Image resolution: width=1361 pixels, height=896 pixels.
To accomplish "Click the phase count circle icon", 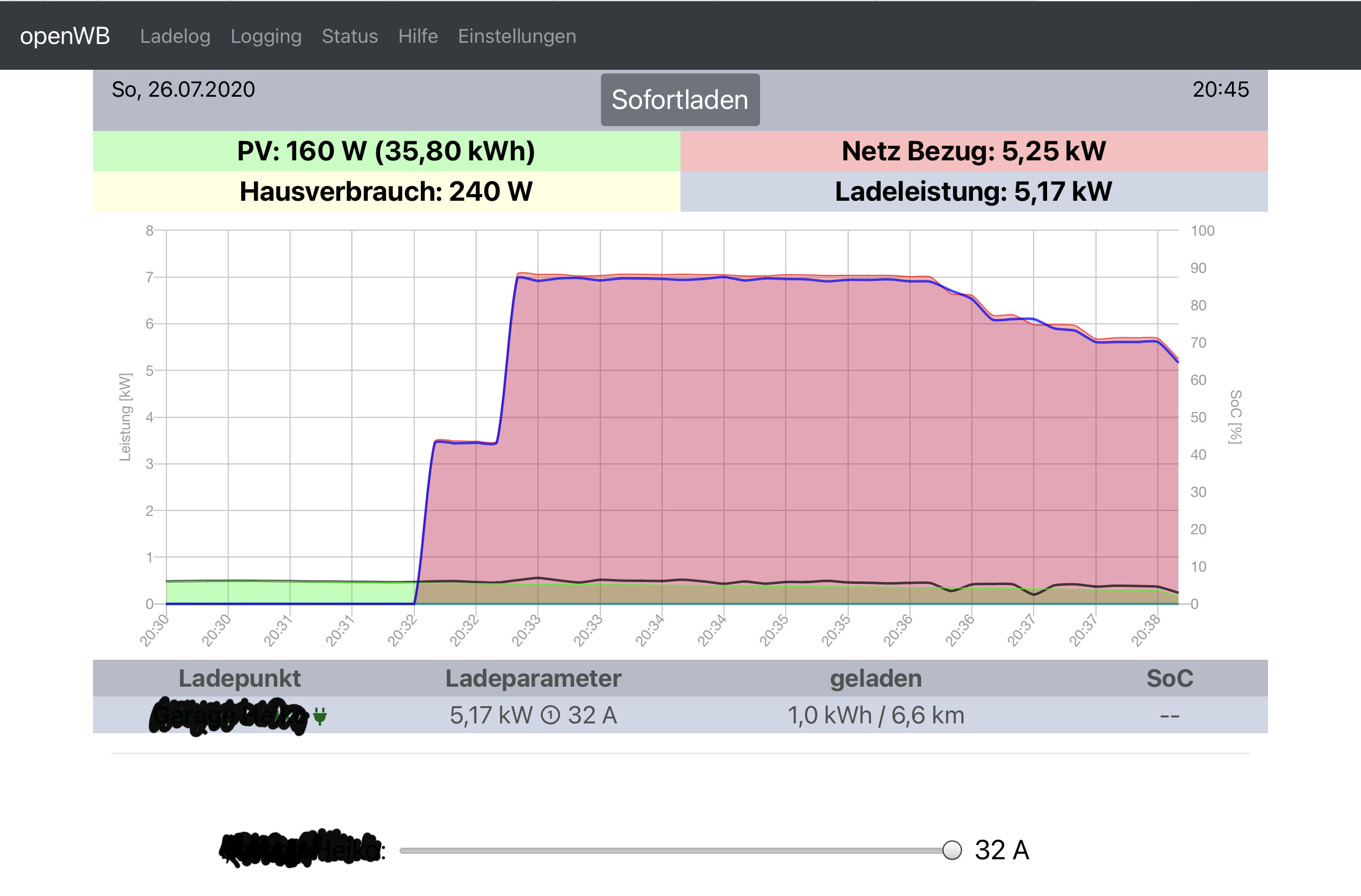I will pyautogui.click(x=550, y=715).
